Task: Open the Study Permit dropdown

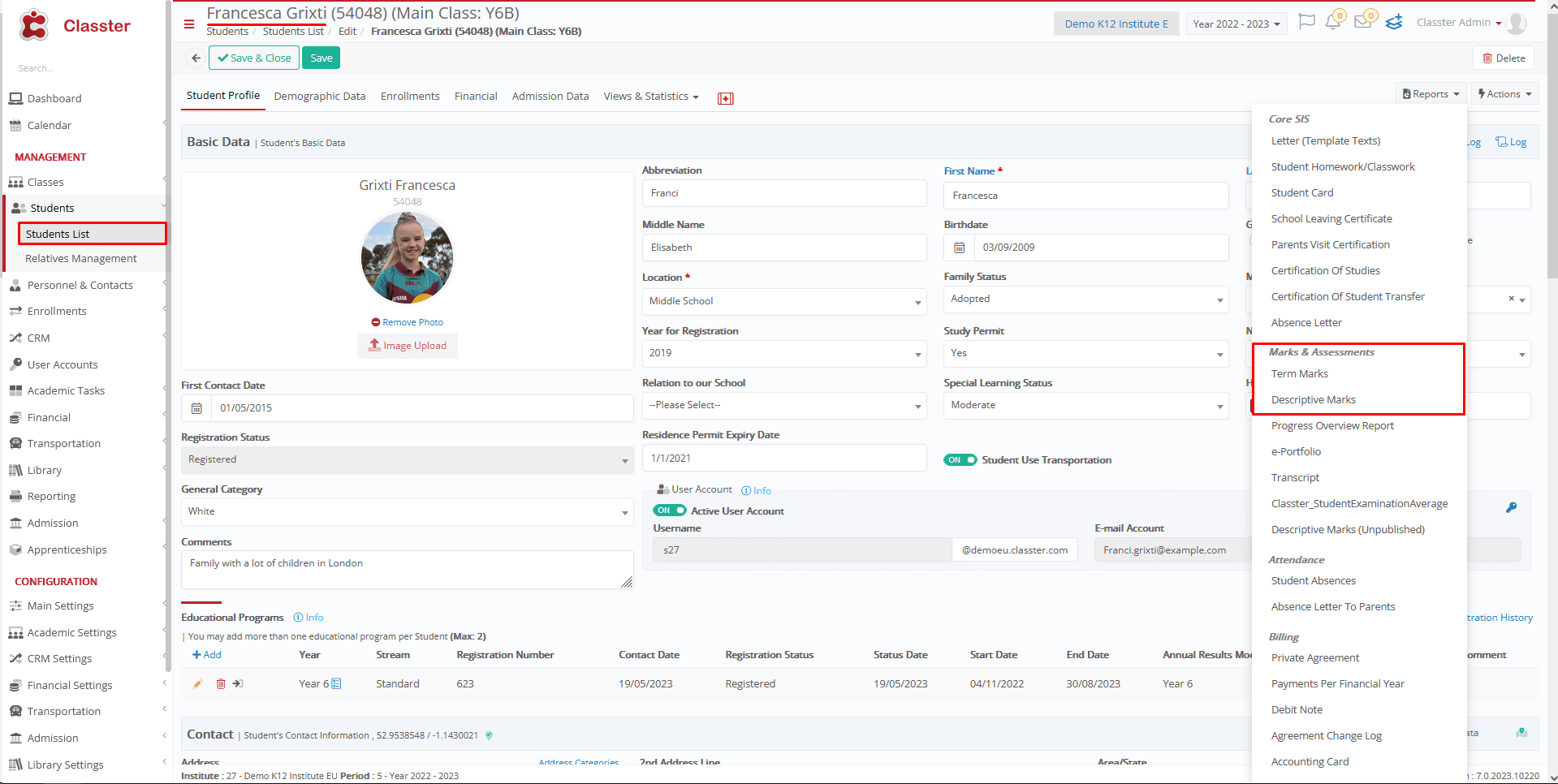Action: pyautogui.click(x=1086, y=353)
